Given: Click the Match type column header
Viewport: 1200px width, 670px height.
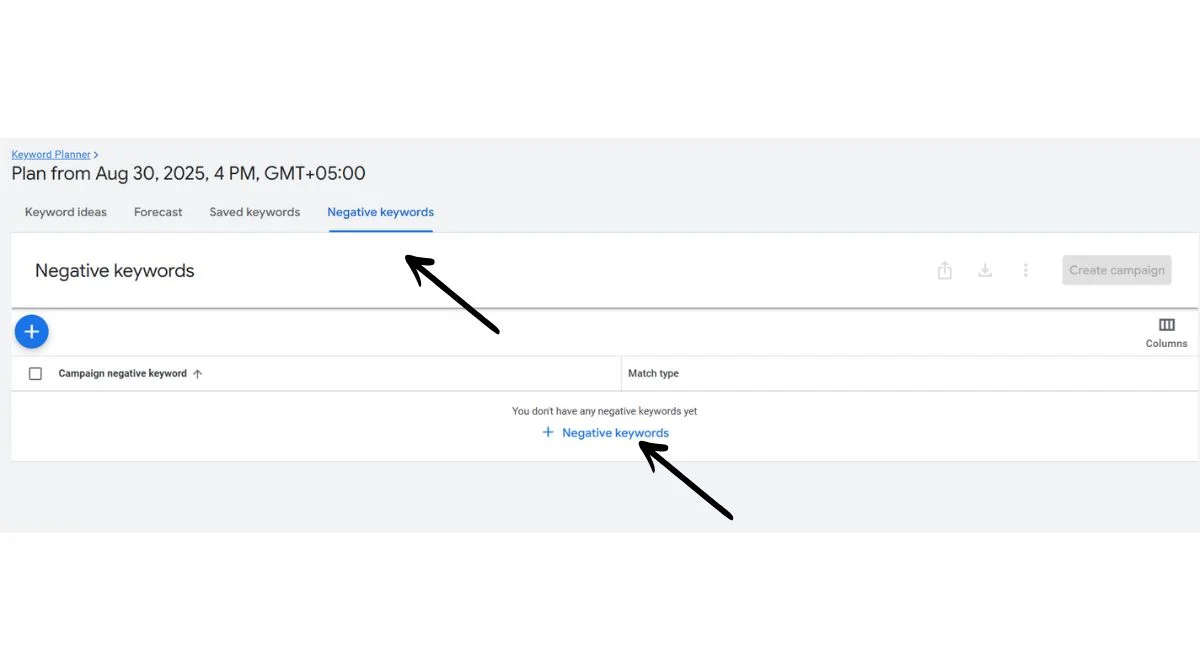Looking at the screenshot, I should (x=653, y=374).
